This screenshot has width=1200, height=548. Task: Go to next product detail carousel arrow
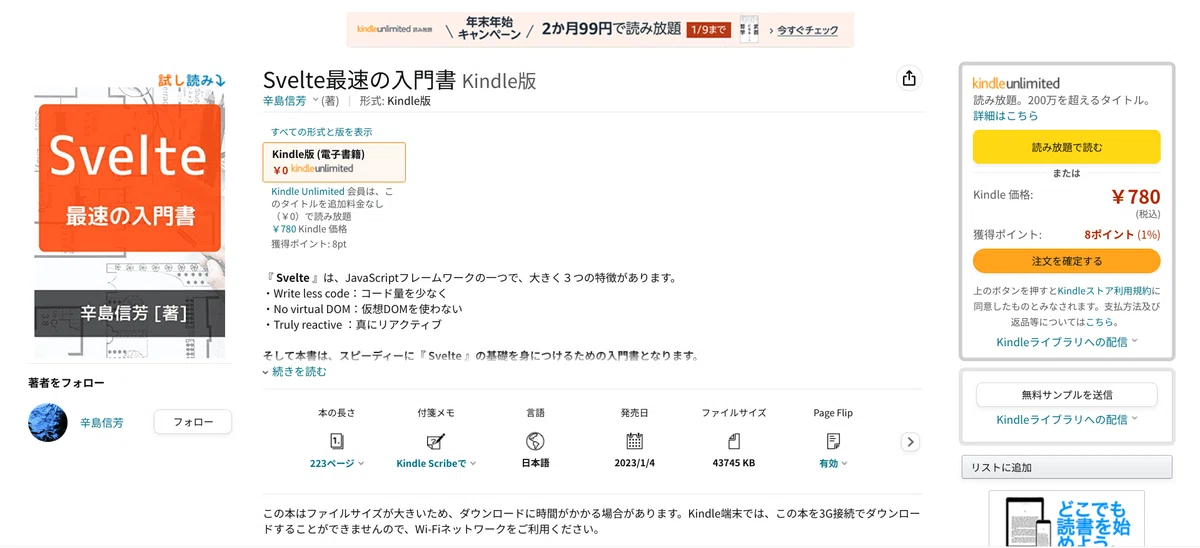tap(910, 442)
